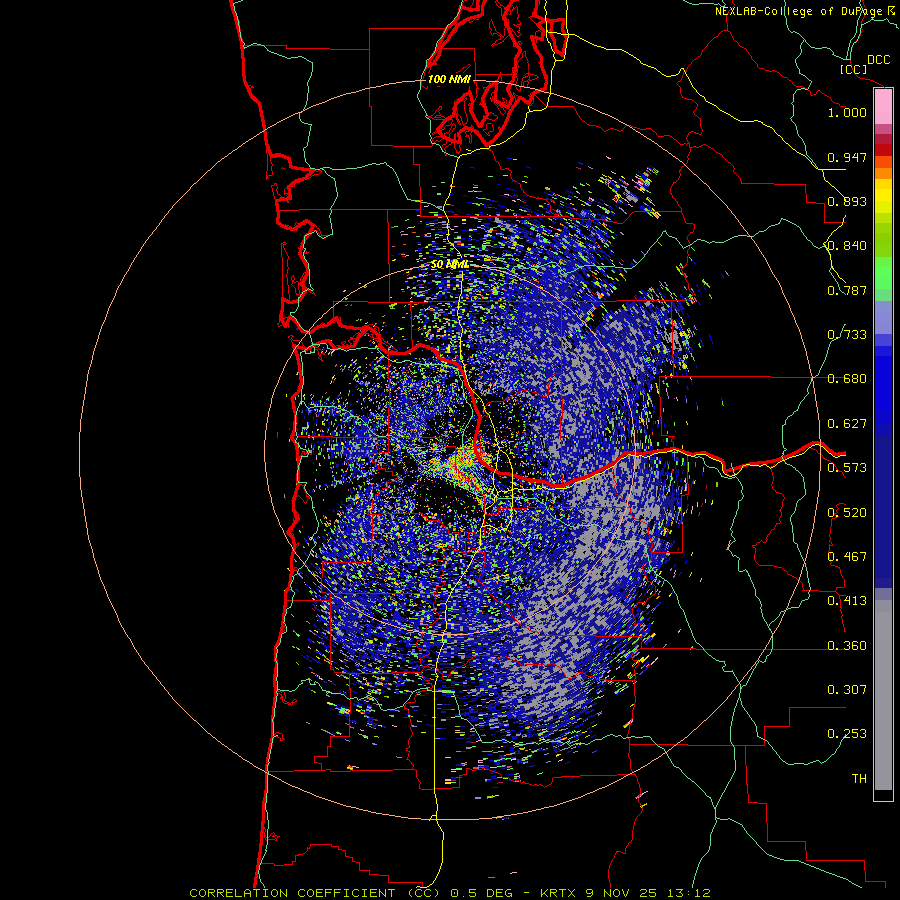Select the 0.840 scale value
900x900 pixels.
click(x=847, y=246)
